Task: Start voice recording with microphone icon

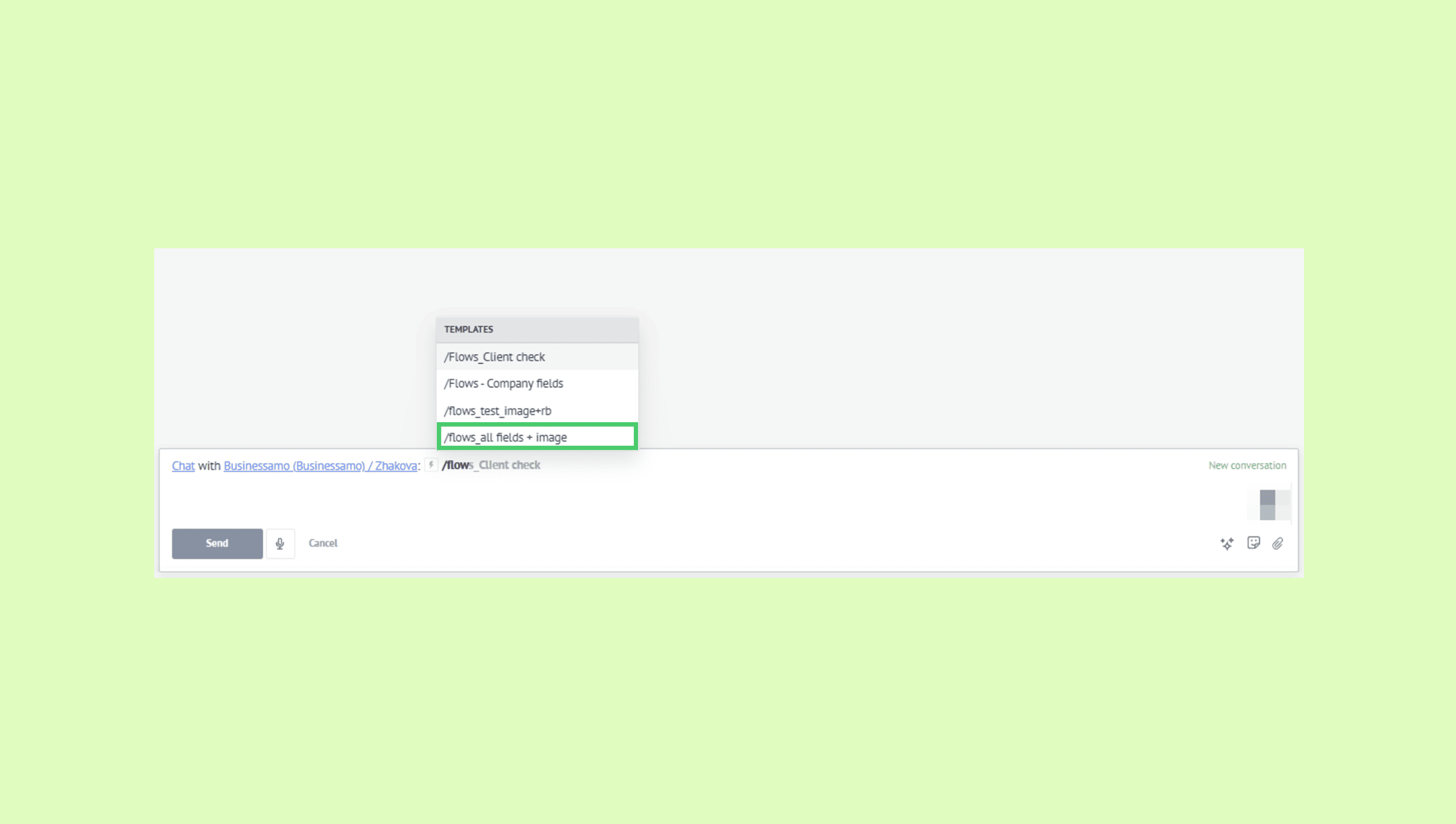Action: 280,543
